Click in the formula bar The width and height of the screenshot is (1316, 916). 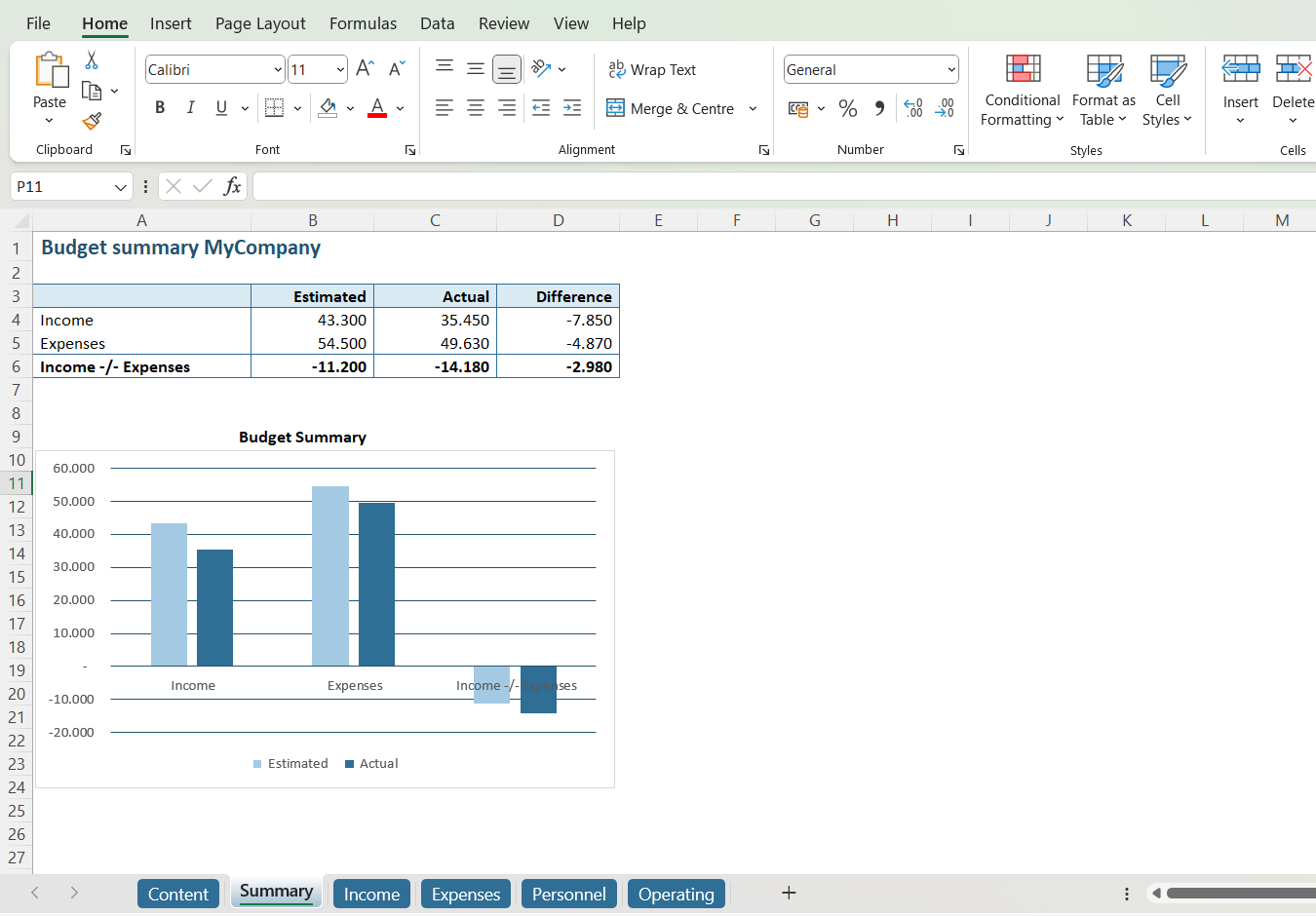point(784,186)
